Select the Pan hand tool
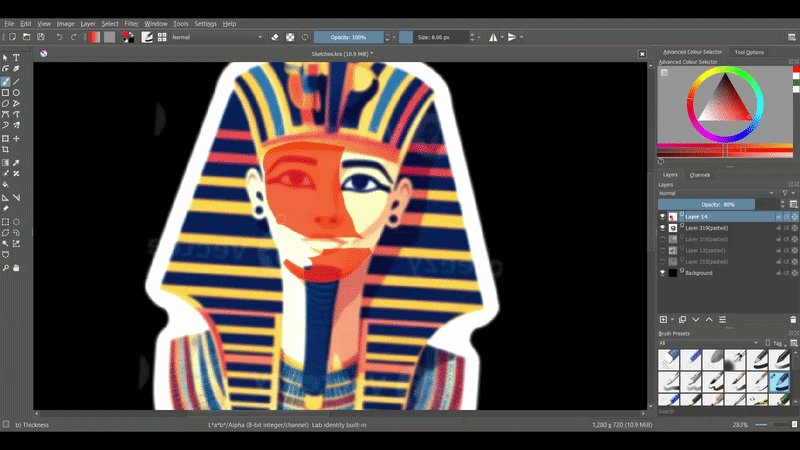This screenshot has width=800, height=450. click(16, 268)
